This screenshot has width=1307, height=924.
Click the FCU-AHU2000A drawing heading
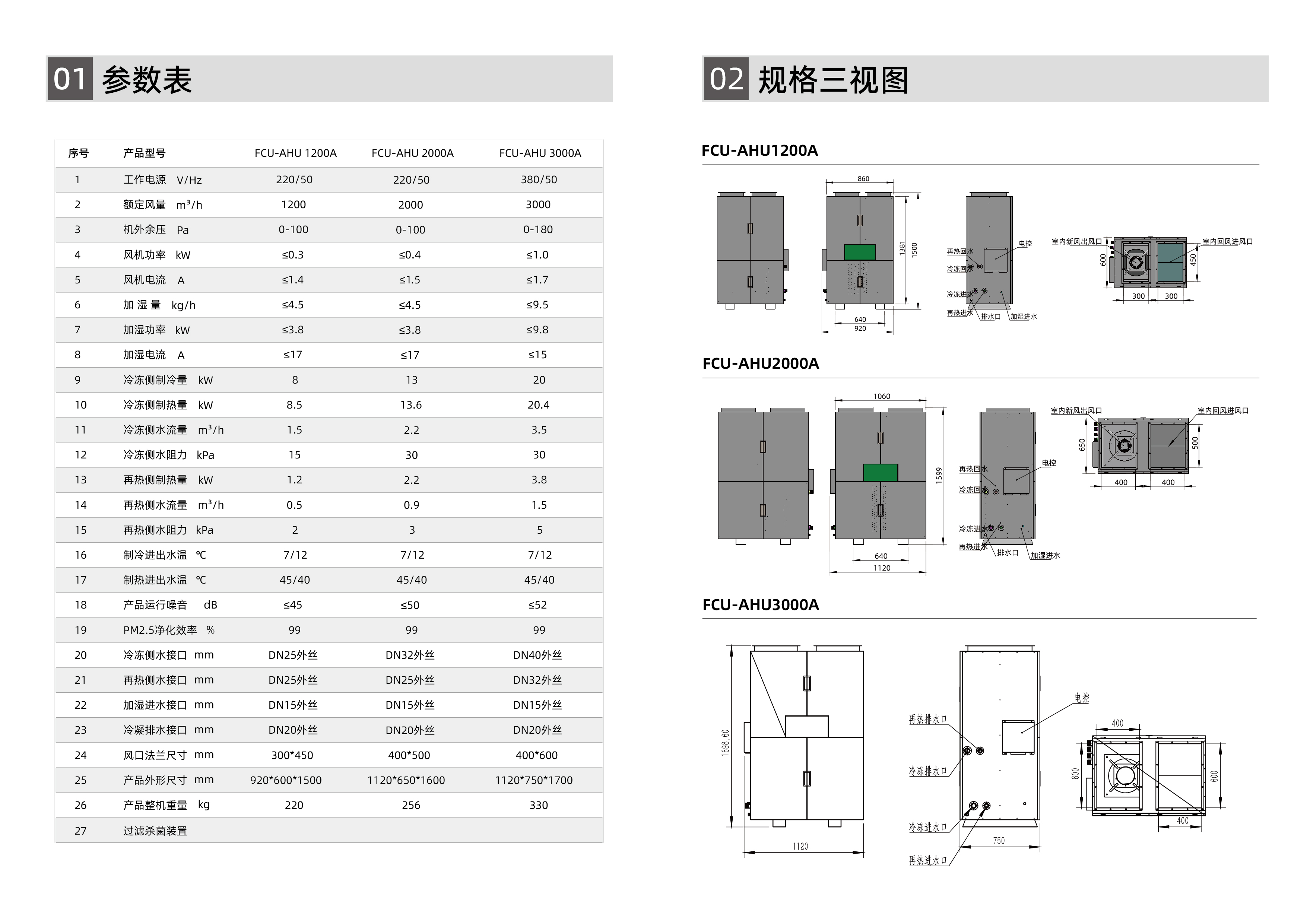pyautogui.click(x=761, y=363)
